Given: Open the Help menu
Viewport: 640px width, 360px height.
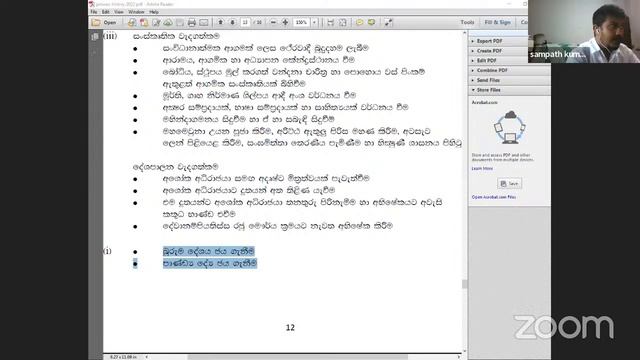Looking at the screenshot, I should [154, 12].
